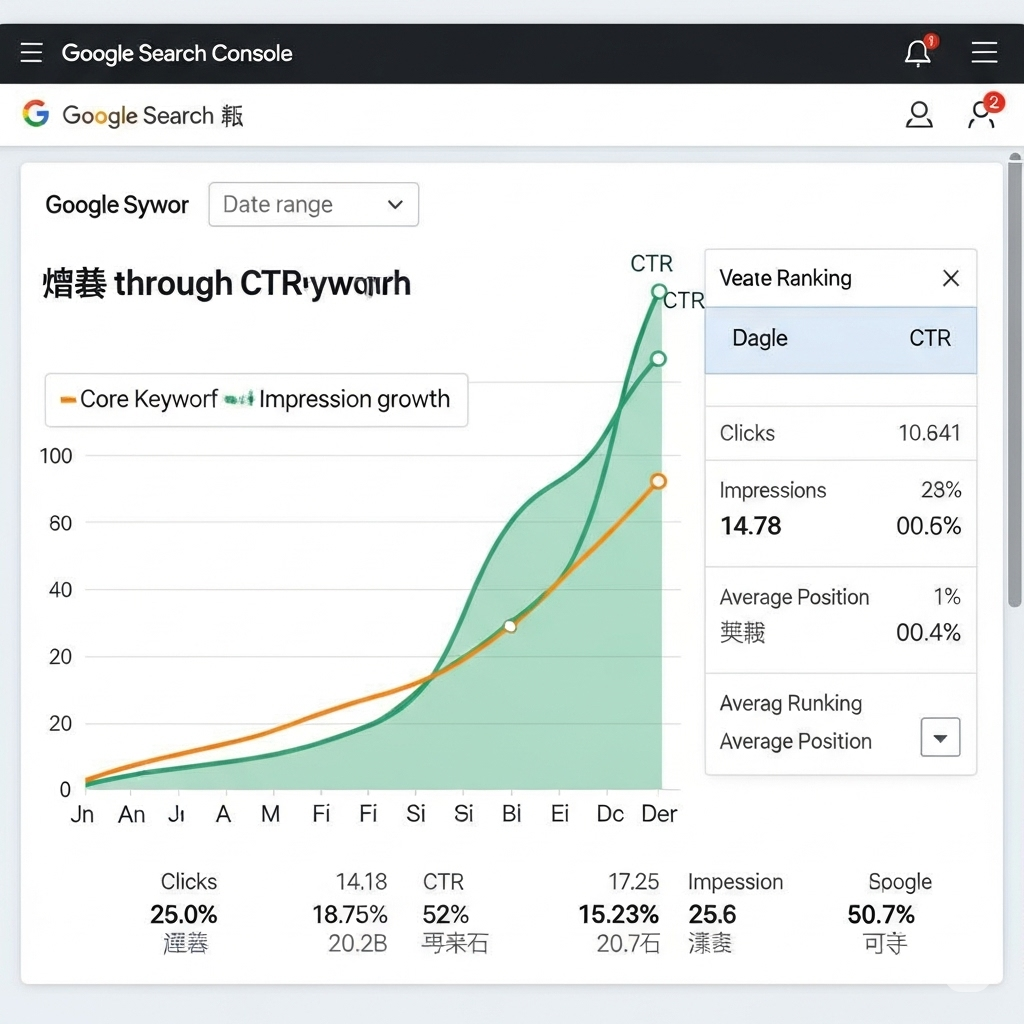Open the notifications bell icon
The image size is (1024, 1024).
919,52
